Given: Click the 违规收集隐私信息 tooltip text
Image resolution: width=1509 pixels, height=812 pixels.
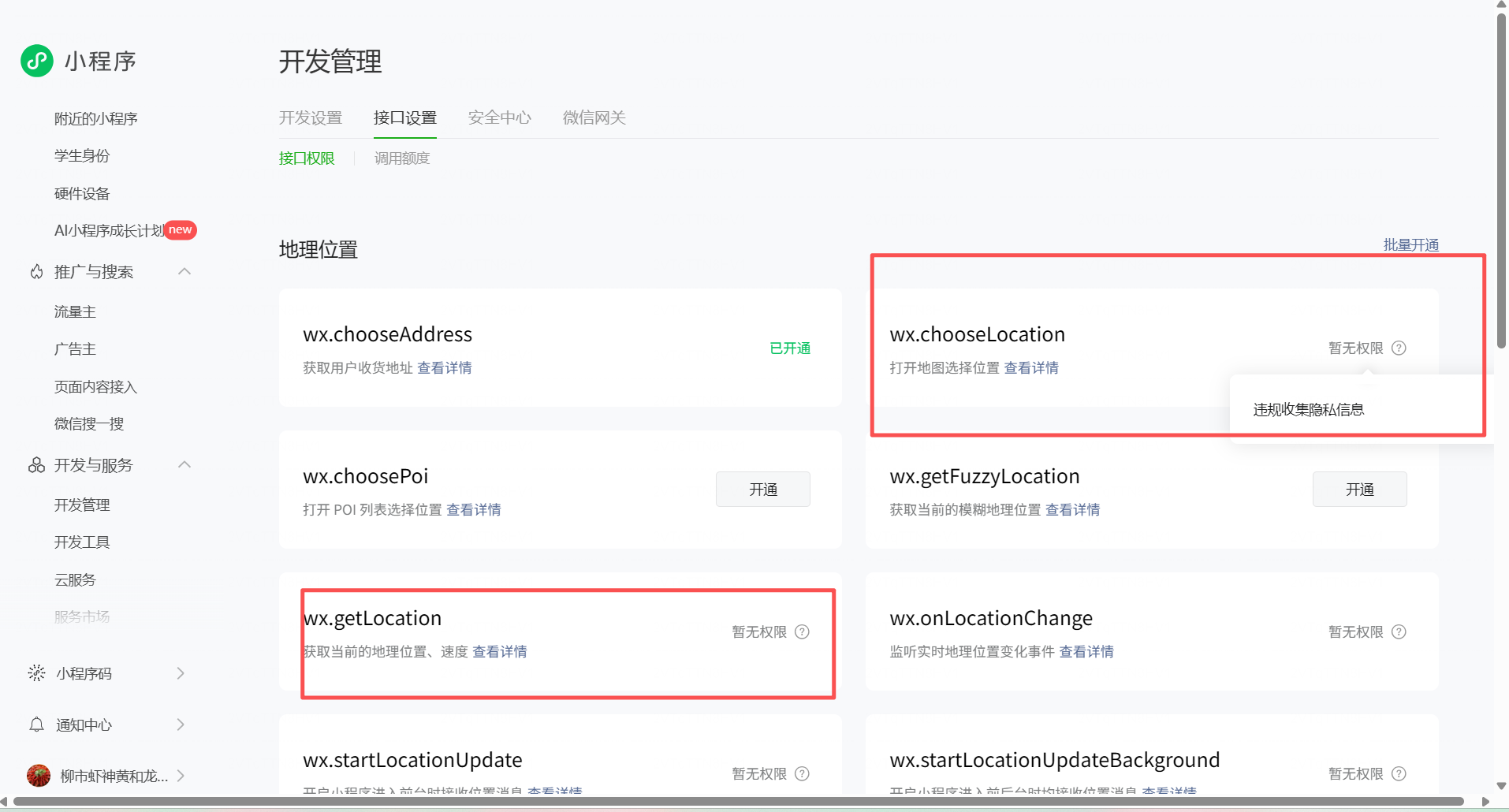Looking at the screenshot, I should coord(1309,410).
